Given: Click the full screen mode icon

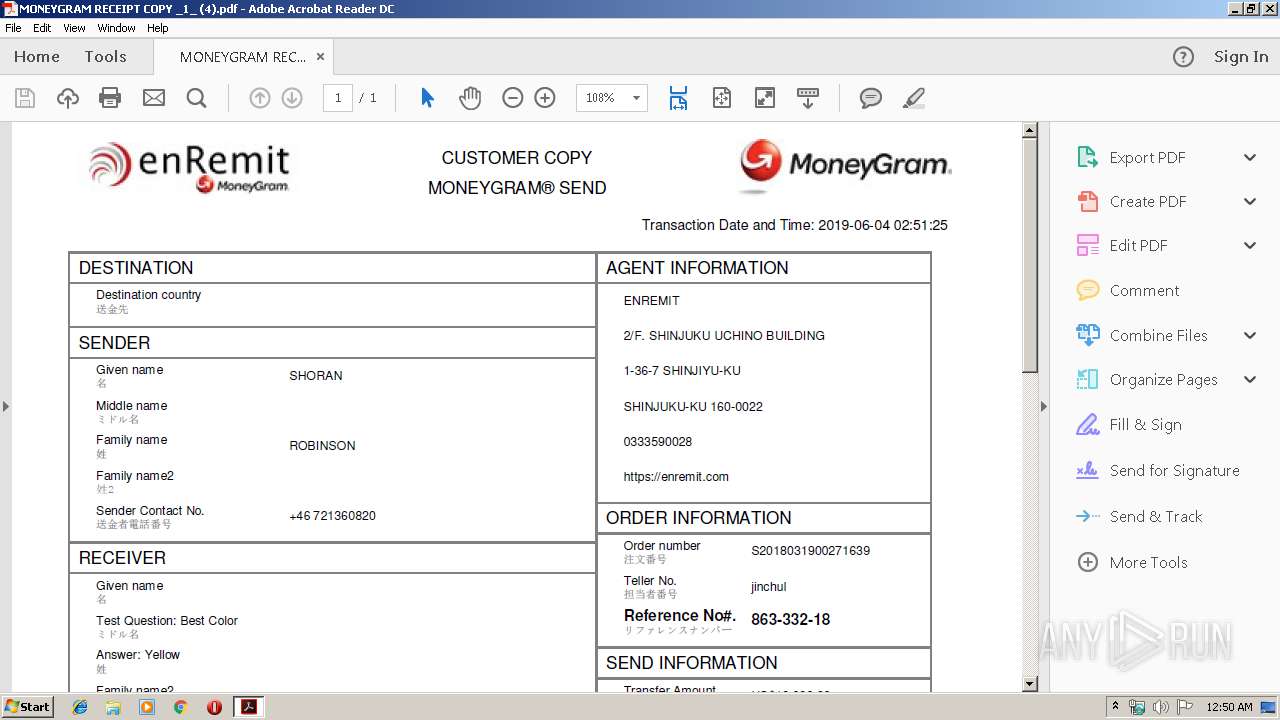Looking at the screenshot, I should pyautogui.click(x=764, y=97).
